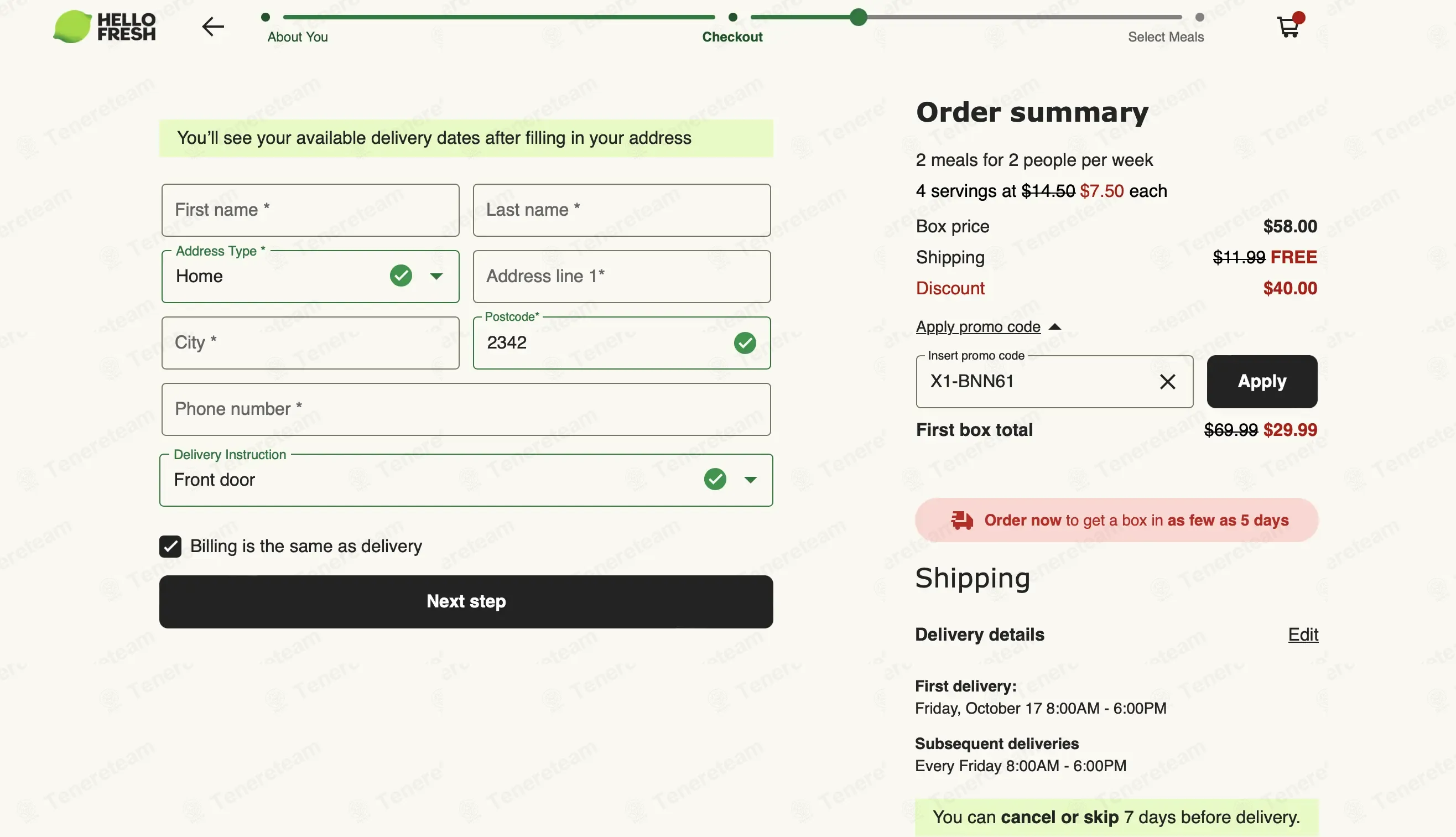
Task: Apply the entered promo code
Action: pos(1262,382)
